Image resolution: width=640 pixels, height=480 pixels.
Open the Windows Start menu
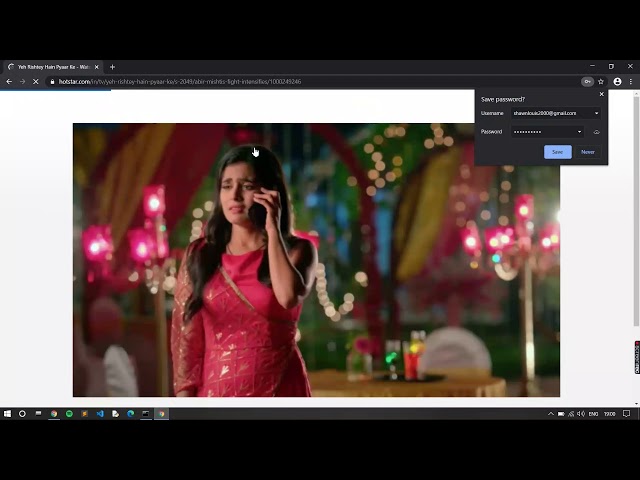[7, 413]
